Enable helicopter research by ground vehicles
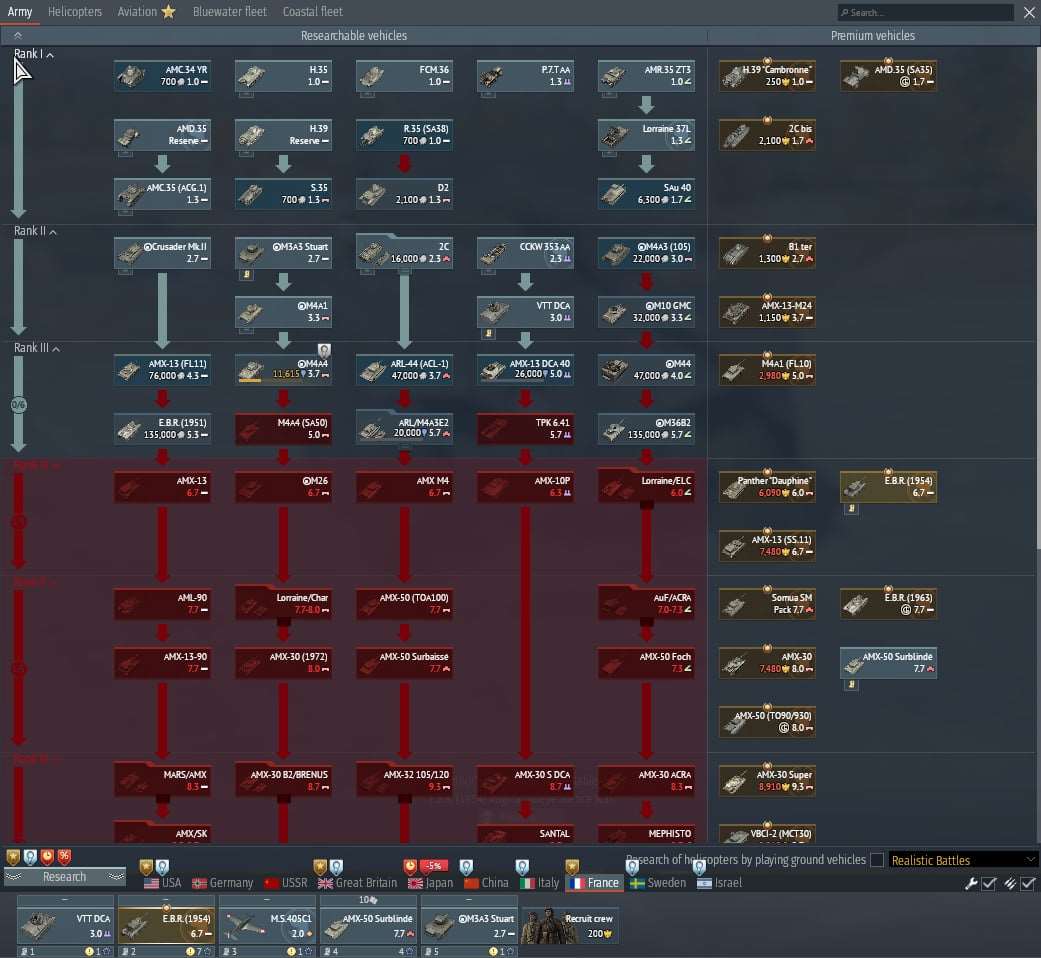Viewport: 1041px width, 958px height. click(877, 860)
